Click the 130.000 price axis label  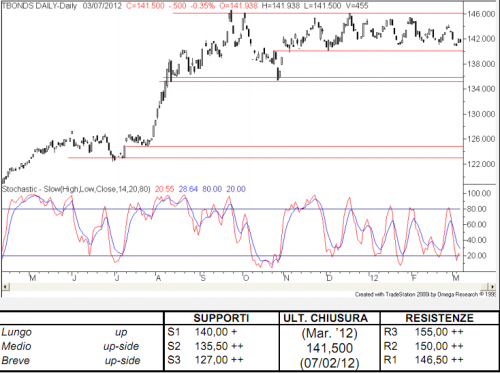481,114
